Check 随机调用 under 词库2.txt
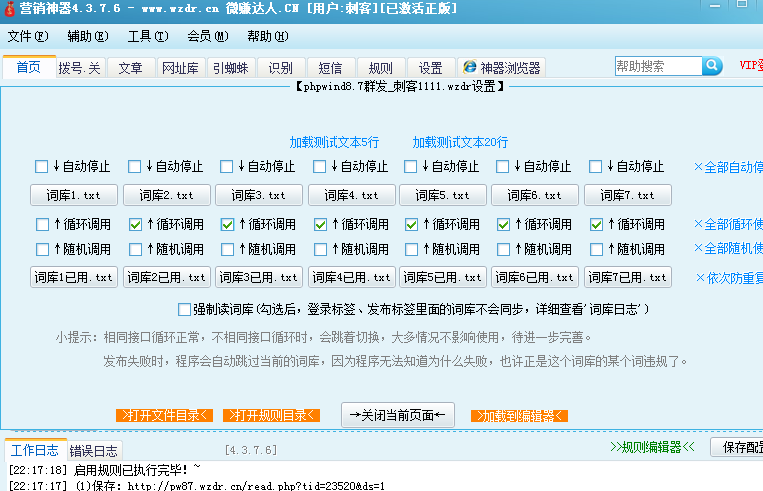The height and width of the screenshot is (491, 763). click(135, 250)
